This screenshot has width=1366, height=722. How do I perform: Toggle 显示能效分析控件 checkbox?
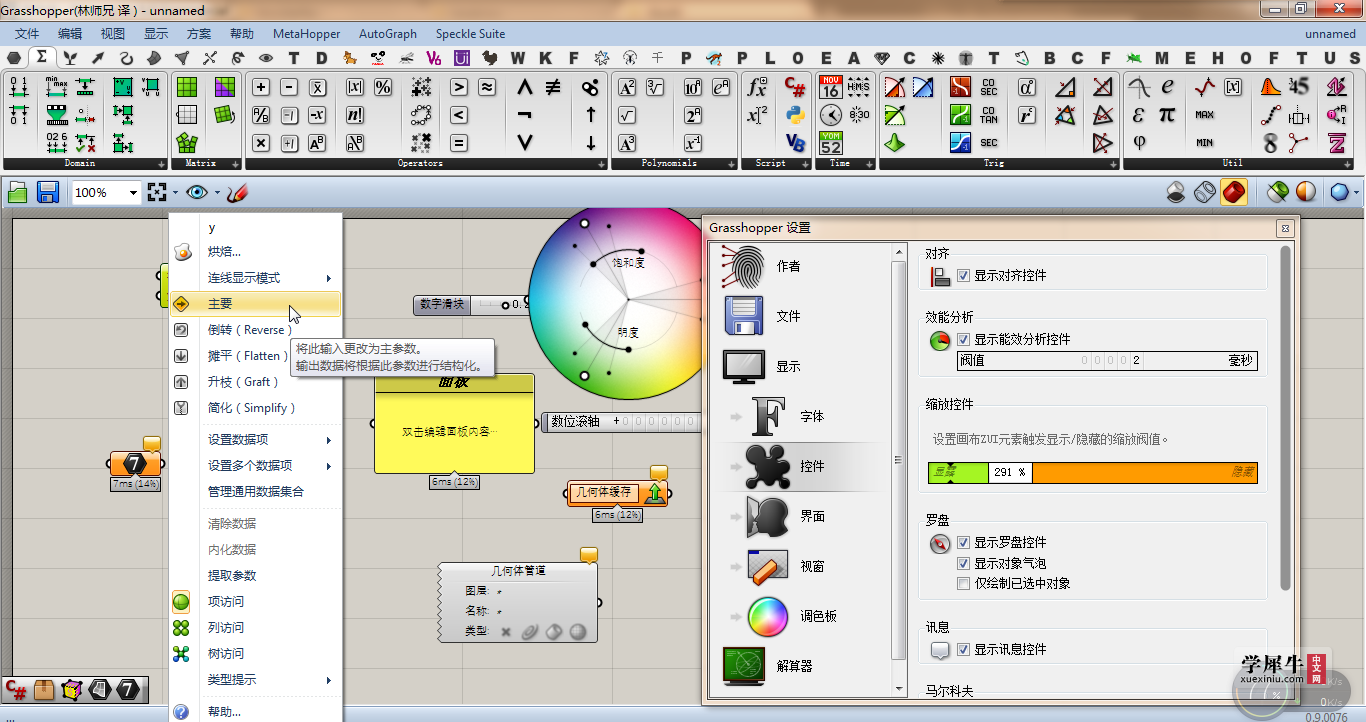pos(963,339)
